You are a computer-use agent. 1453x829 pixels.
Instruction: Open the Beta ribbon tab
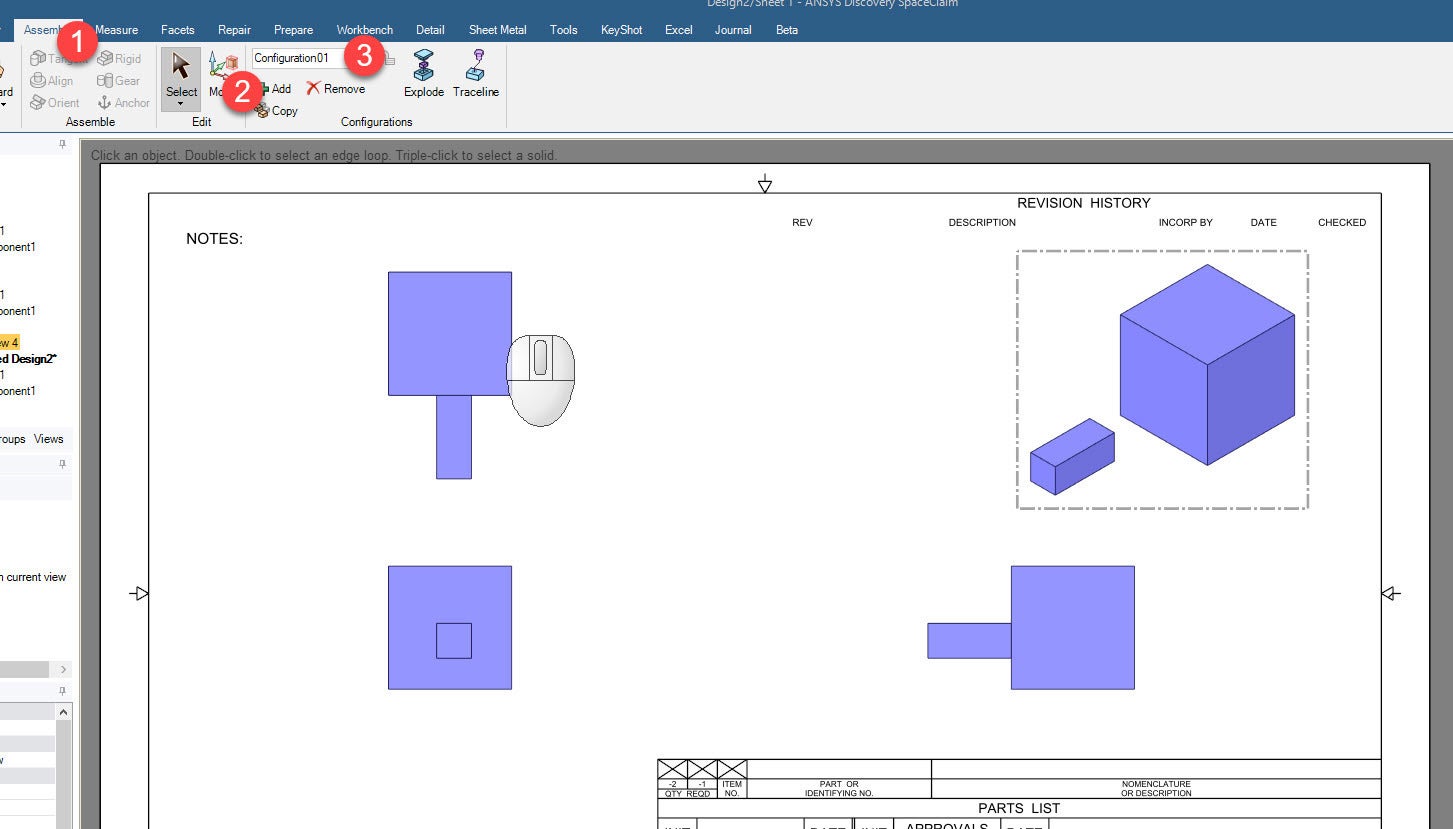click(787, 30)
